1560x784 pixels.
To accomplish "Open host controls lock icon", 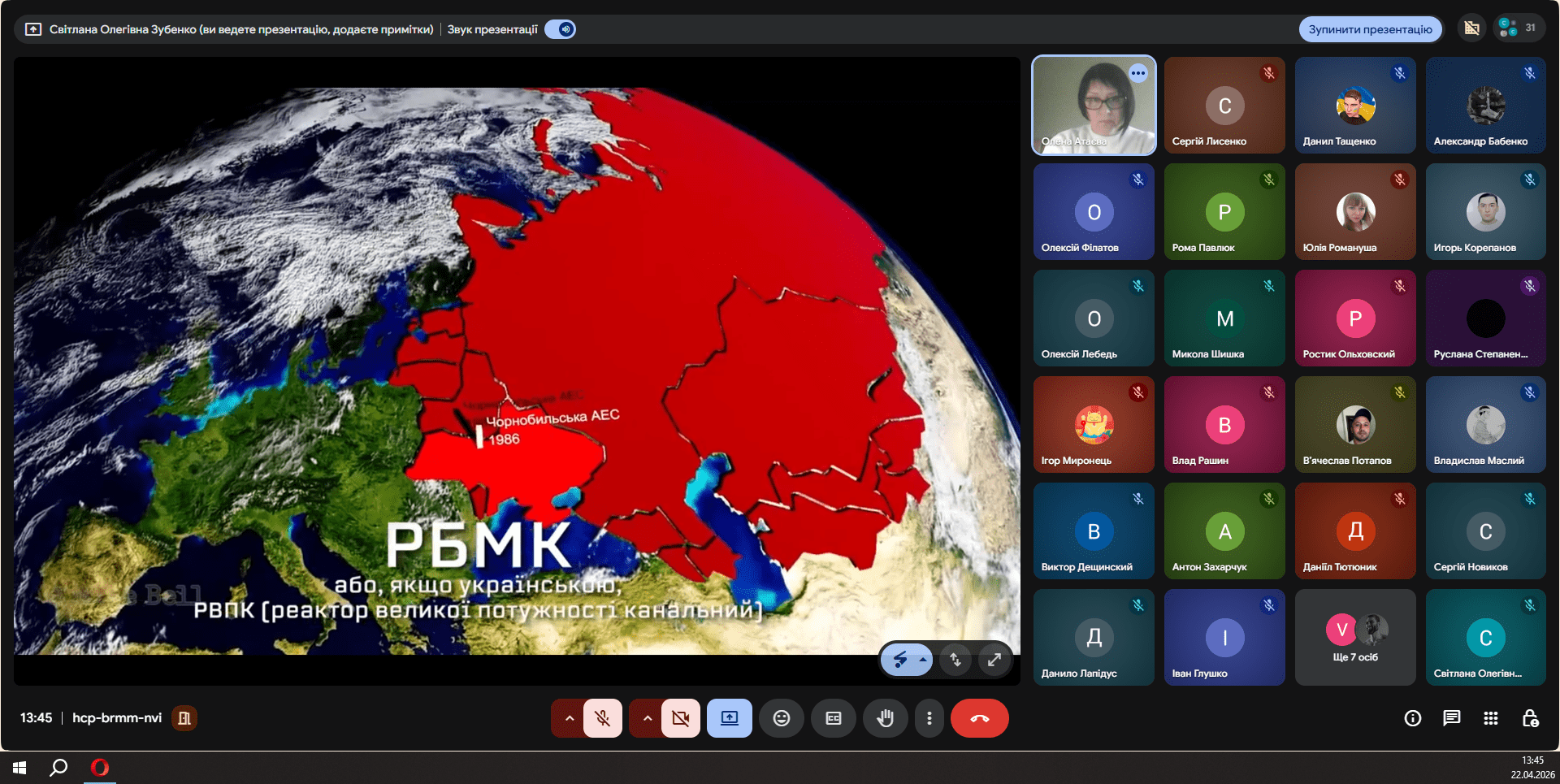I will (x=1529, y=718).
